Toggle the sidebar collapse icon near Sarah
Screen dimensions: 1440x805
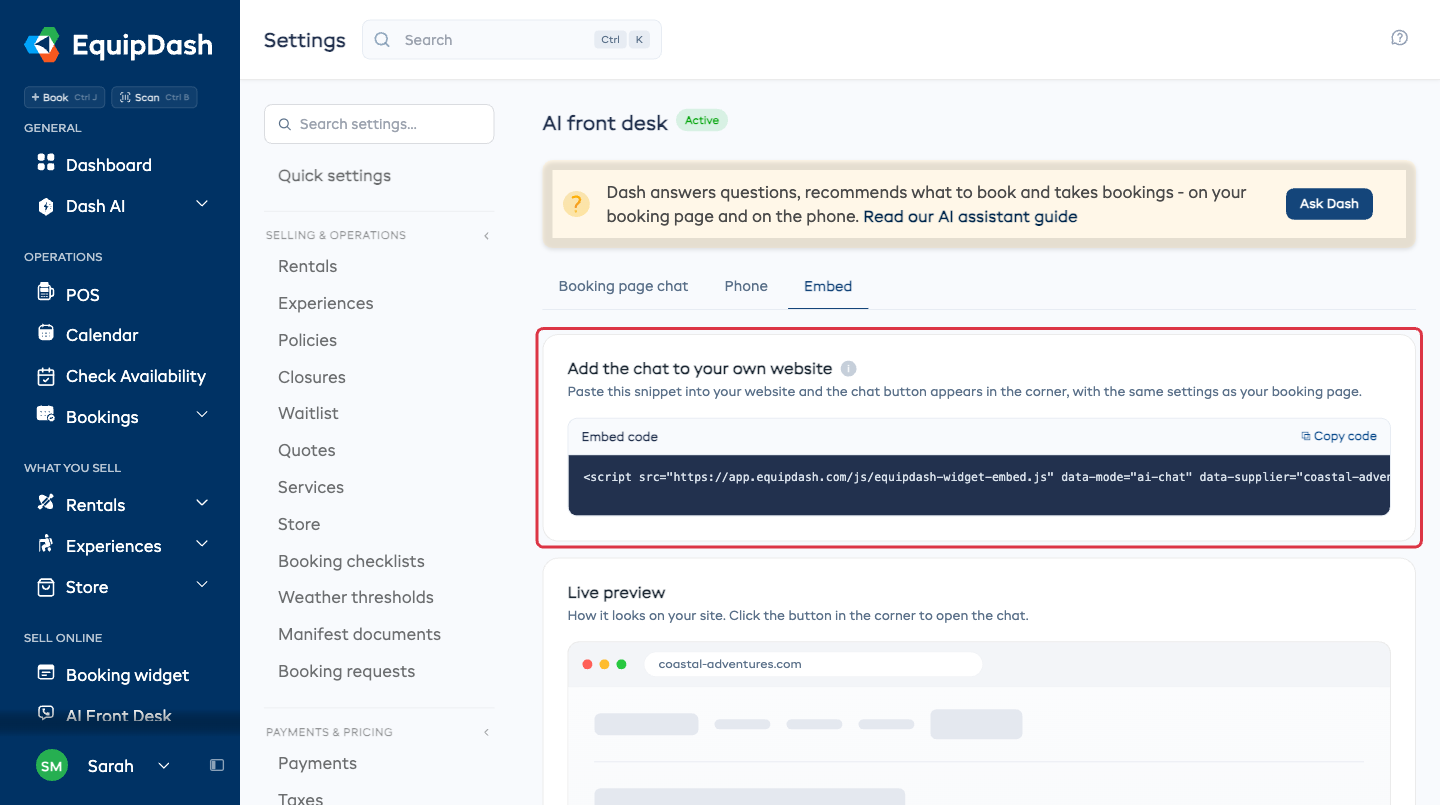click(x=217, y=765)
